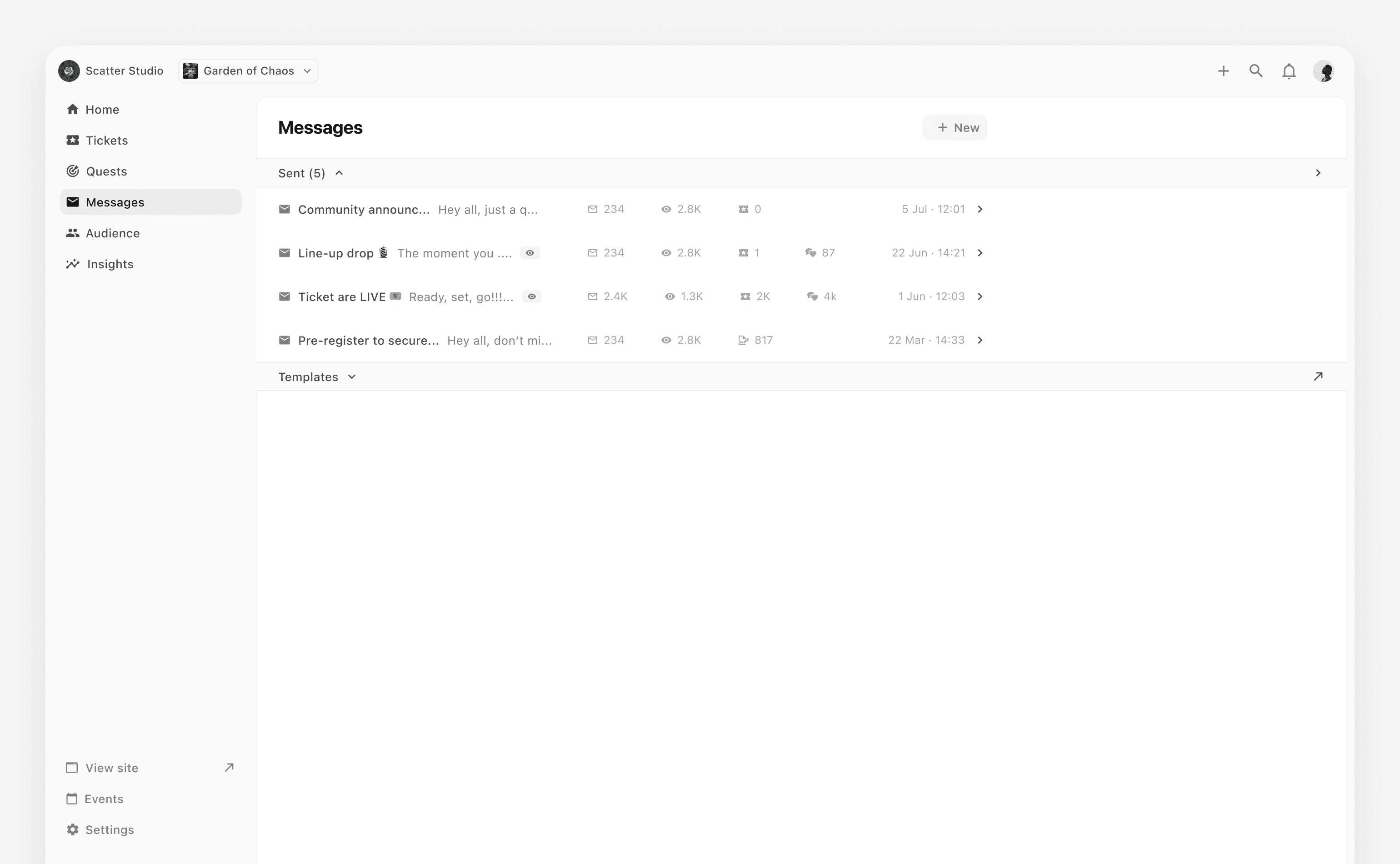Open Pre-register message row chevron

coord(980,341)
